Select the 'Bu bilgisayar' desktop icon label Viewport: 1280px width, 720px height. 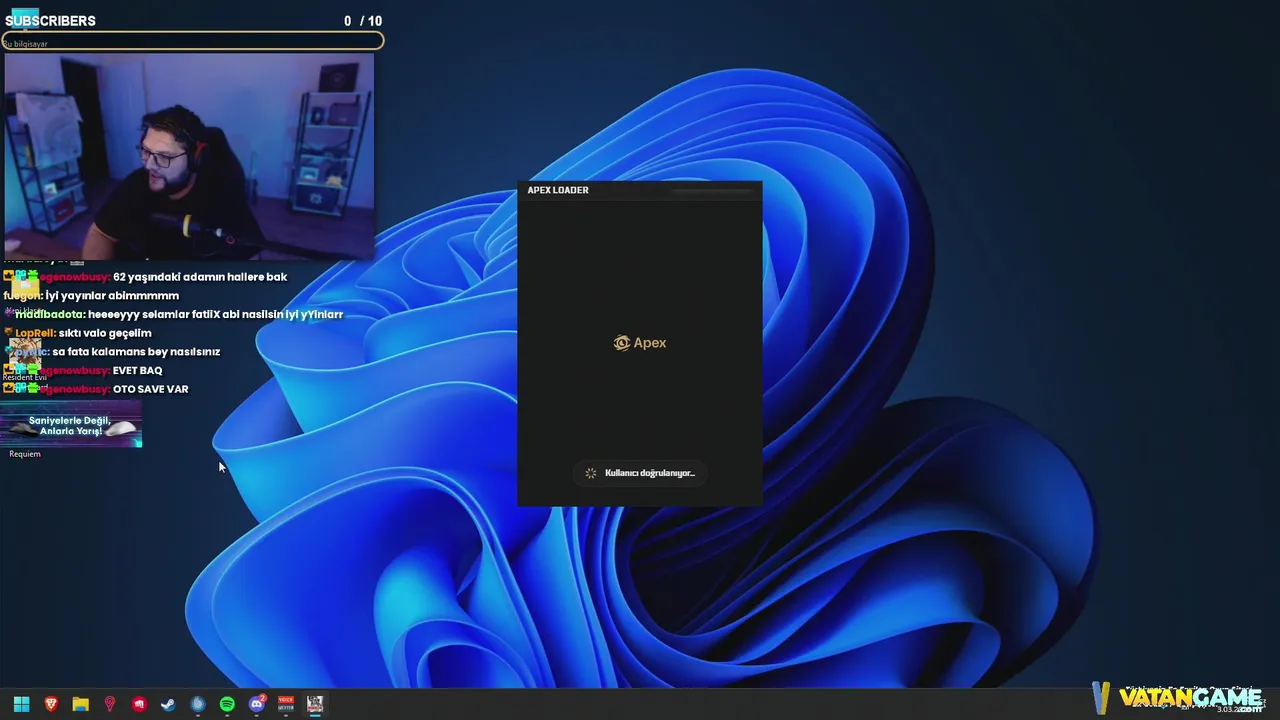26,44
